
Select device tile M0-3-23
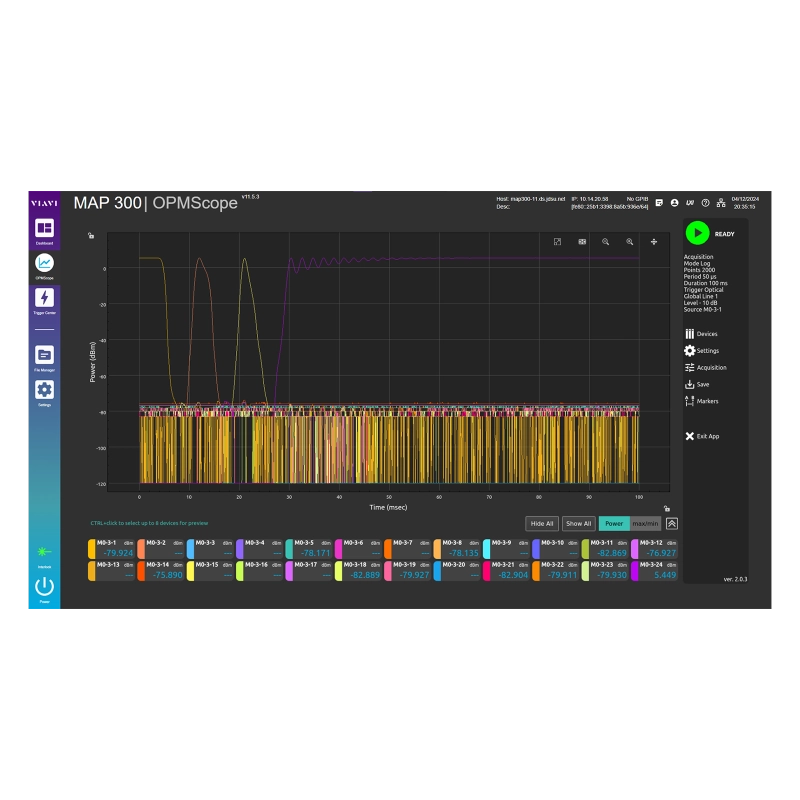pos(605,570)
